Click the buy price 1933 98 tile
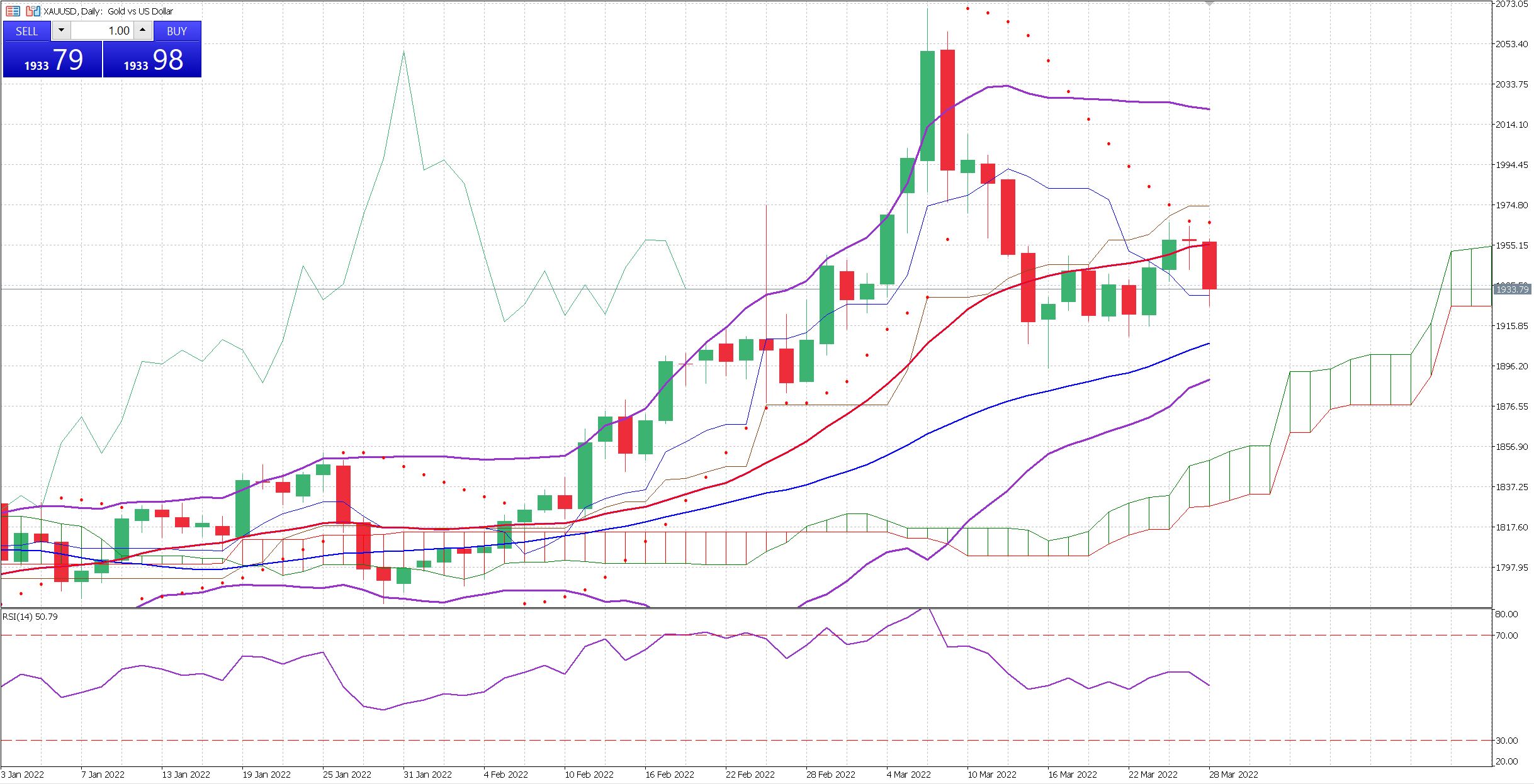 pos(152,60)
